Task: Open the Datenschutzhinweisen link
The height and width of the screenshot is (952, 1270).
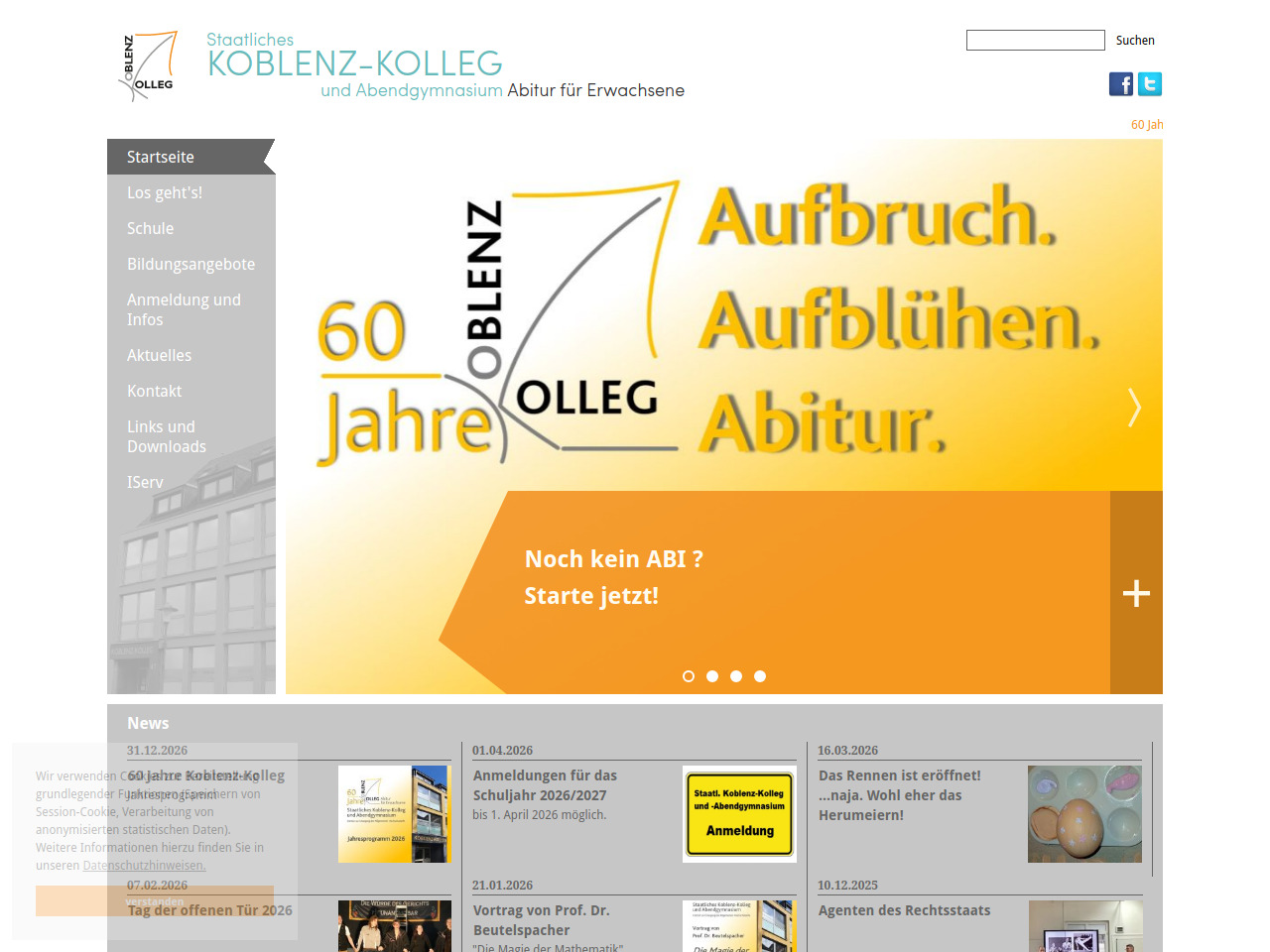Action: (x=144, y=866)
